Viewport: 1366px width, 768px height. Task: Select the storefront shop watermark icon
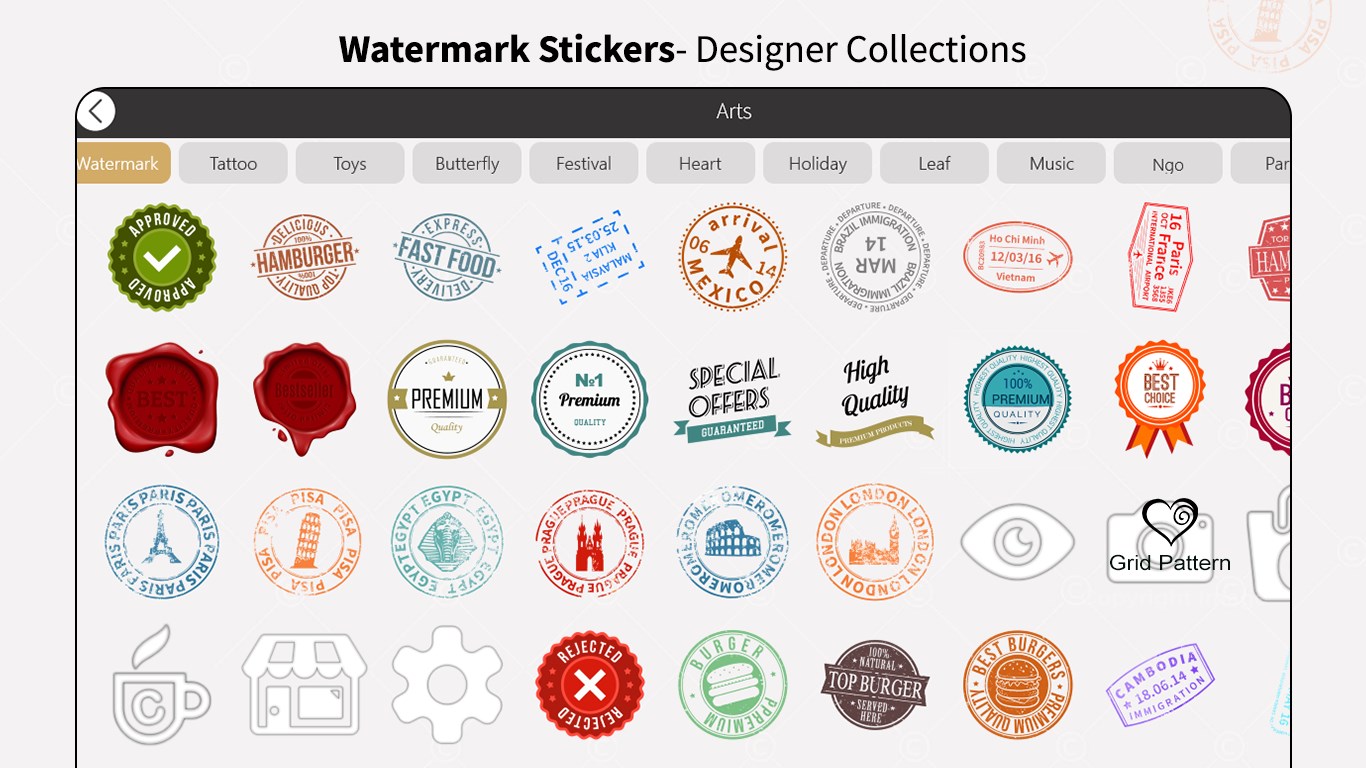click(305, 685)
